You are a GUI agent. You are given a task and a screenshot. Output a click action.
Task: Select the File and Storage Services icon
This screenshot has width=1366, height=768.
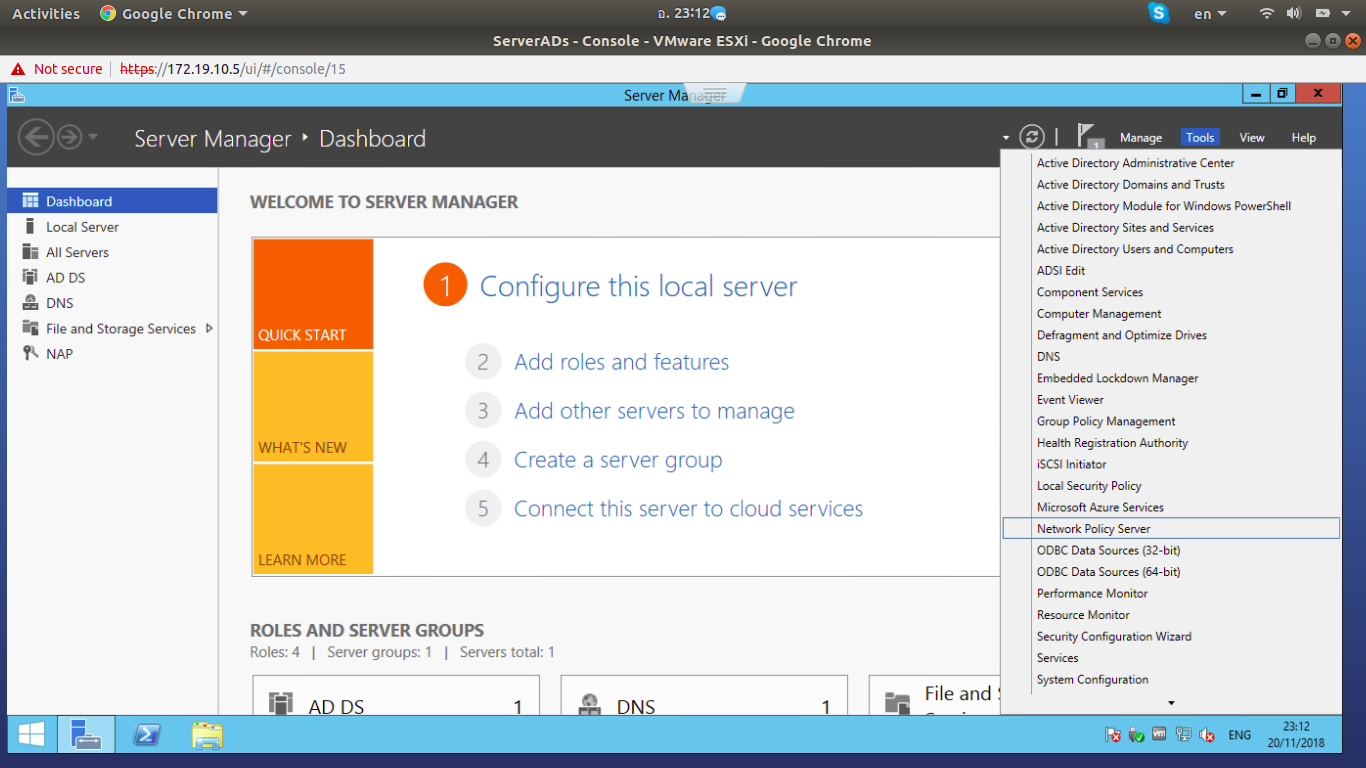30,328
